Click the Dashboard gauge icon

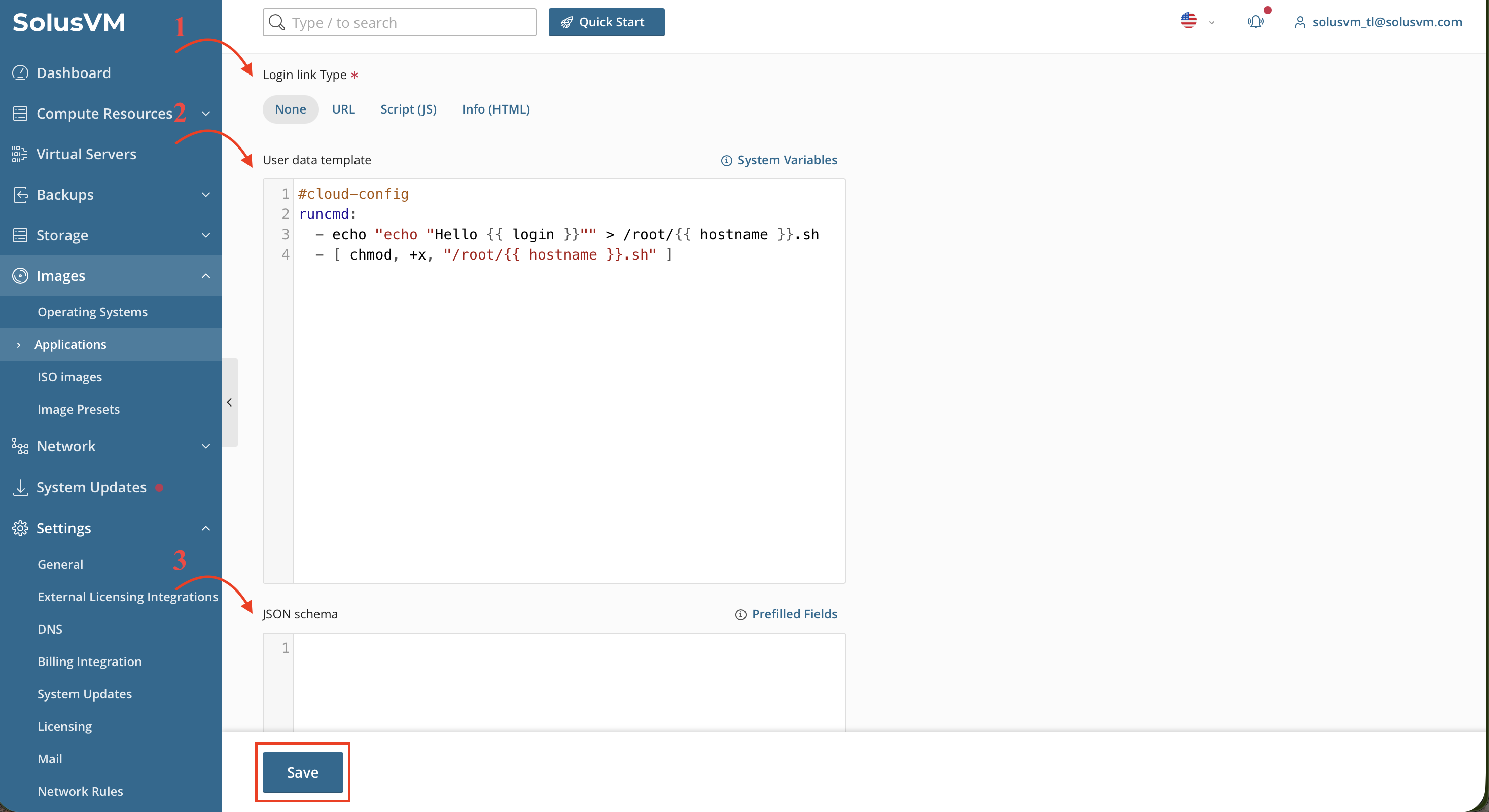point(20,73)
